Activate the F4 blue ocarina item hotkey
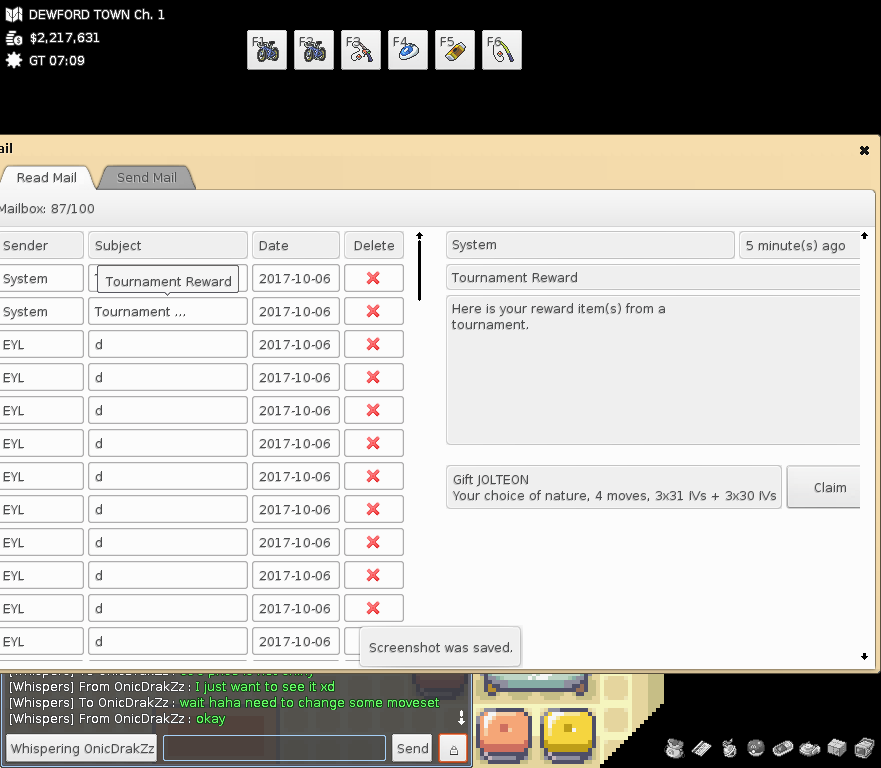The image size is (881, 768). pos(408,50)
